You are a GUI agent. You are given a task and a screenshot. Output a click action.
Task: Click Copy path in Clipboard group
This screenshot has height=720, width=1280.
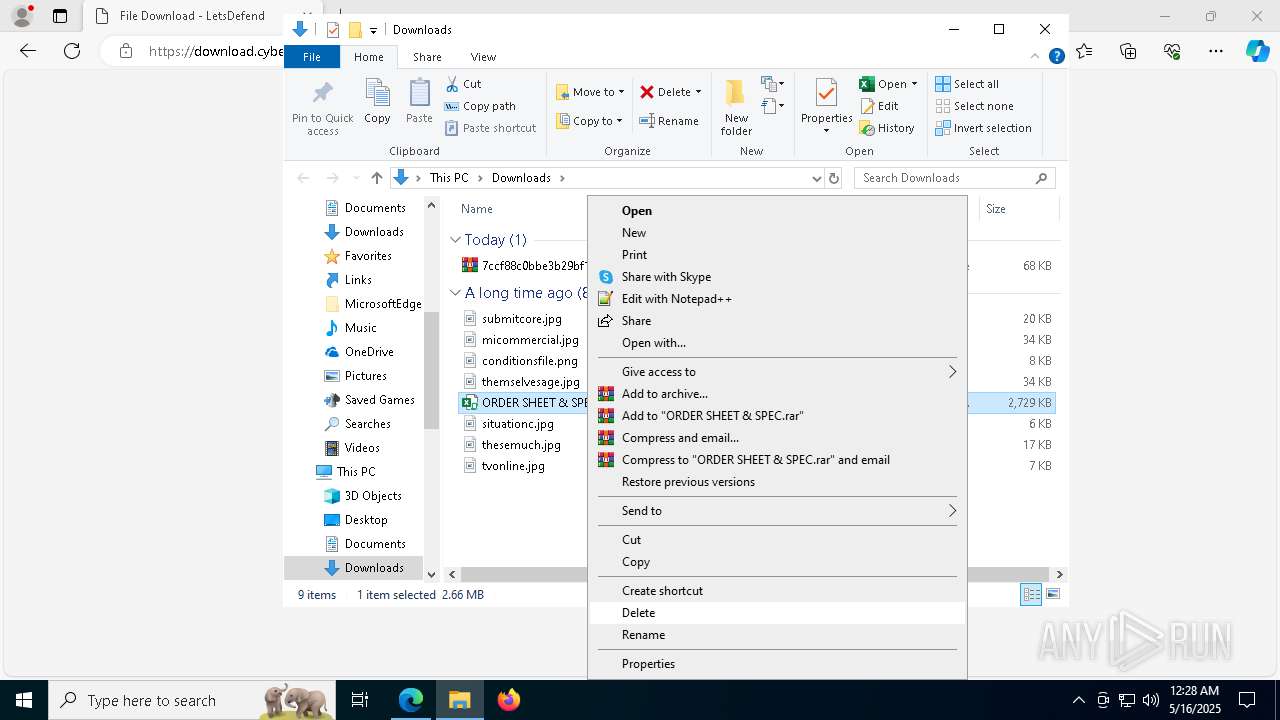pos(480,106)
